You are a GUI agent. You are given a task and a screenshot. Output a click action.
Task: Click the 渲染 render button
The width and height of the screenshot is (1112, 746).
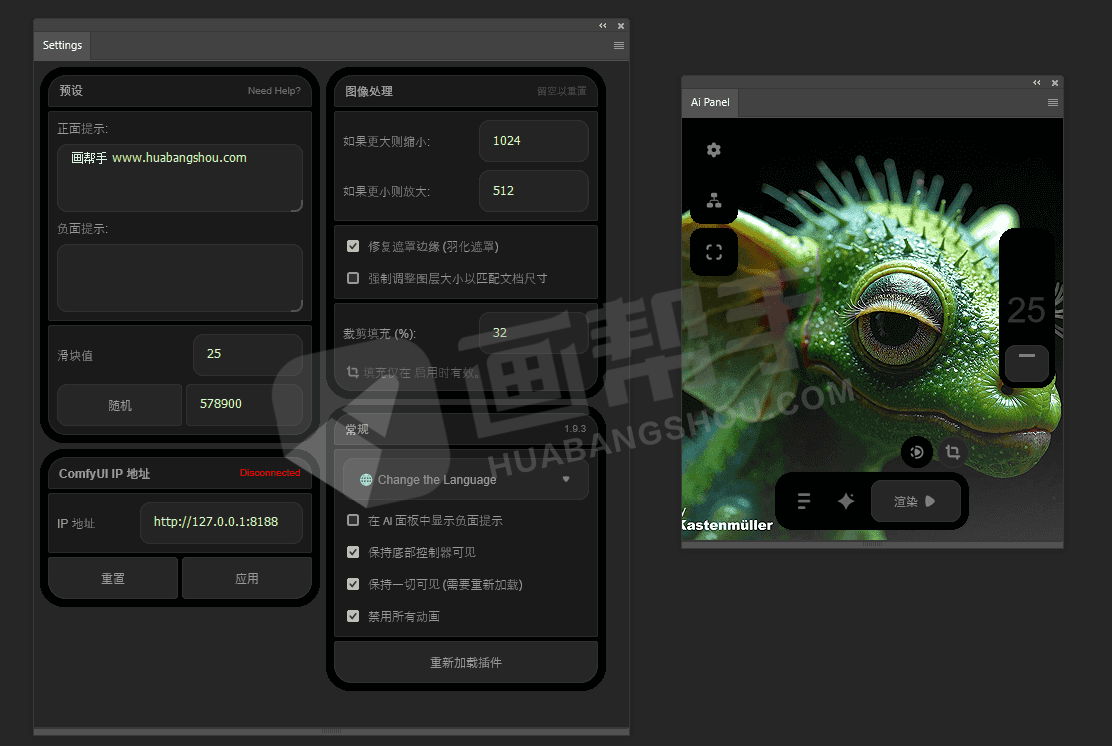[x=915, y=501]
